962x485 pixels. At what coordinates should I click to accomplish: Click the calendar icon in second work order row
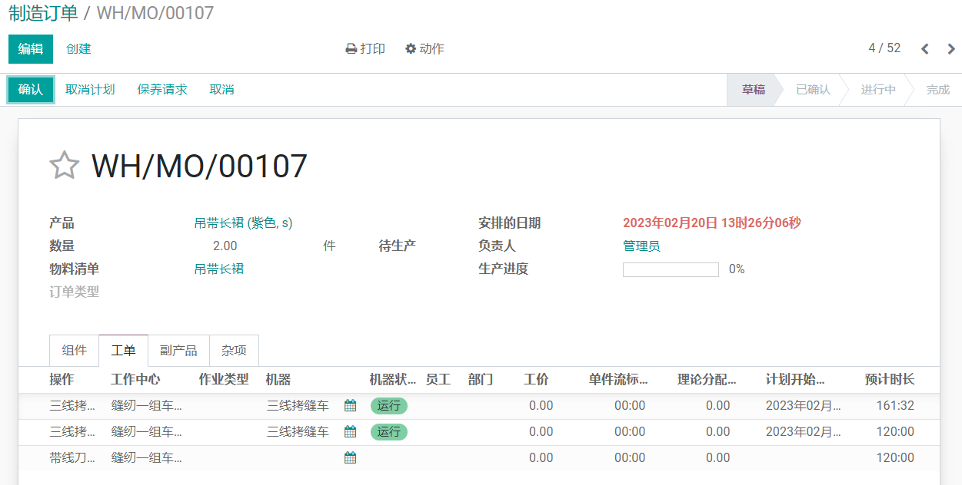pyautogui.click(x=350, y=432)
